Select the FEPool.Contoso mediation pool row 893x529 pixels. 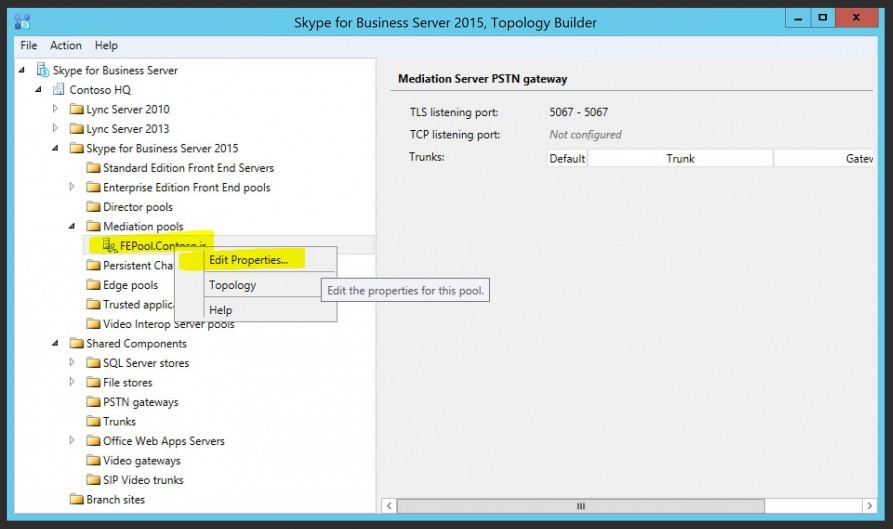(228, 245)
